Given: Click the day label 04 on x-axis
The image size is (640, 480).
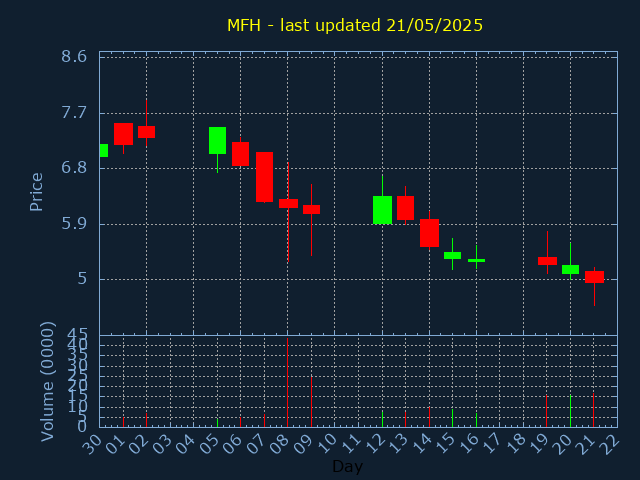Looking at the screenshot, I should click(186, 444).
